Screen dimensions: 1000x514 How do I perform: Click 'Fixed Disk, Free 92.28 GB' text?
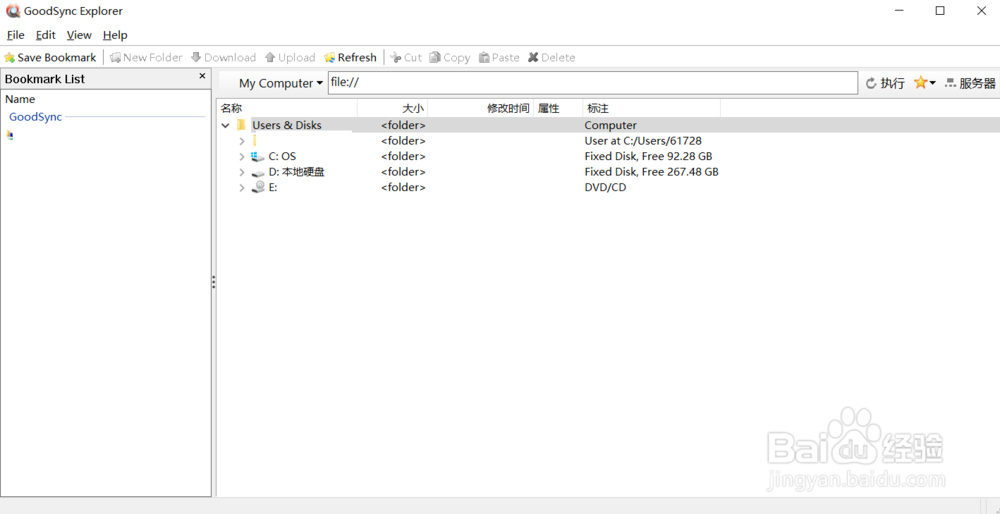649,156
